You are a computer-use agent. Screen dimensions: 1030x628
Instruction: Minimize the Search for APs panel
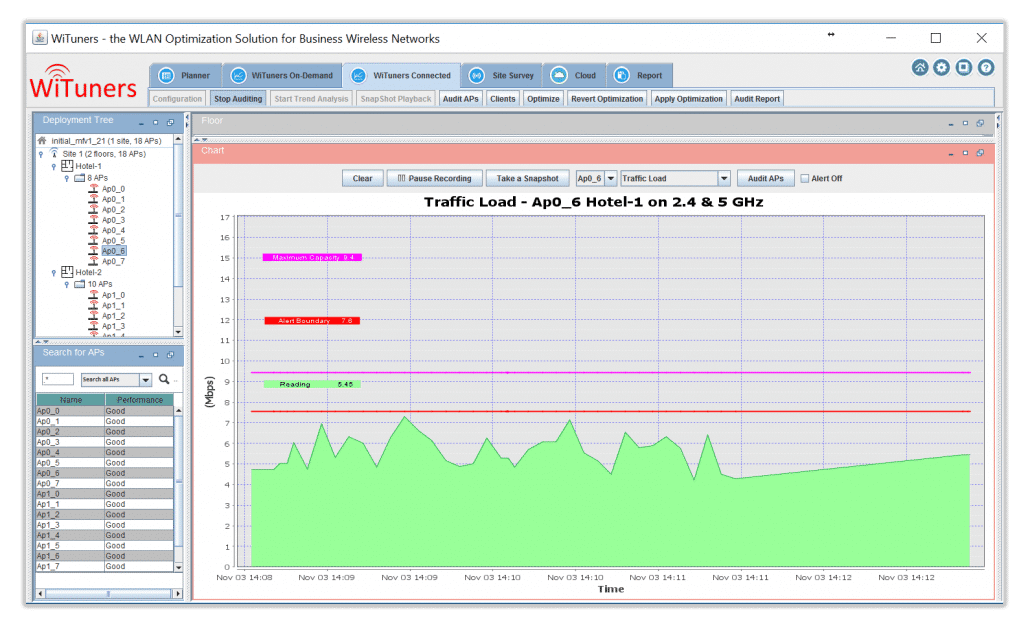click(141, 355)
